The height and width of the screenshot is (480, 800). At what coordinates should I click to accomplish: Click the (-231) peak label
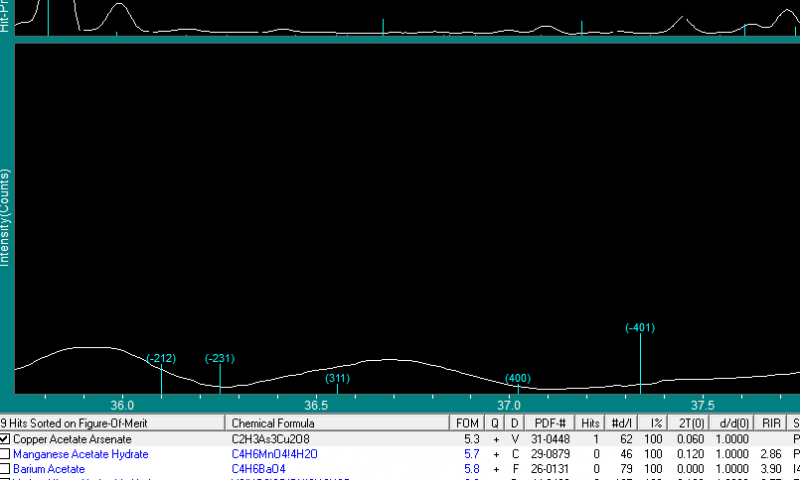pos(219,358)
